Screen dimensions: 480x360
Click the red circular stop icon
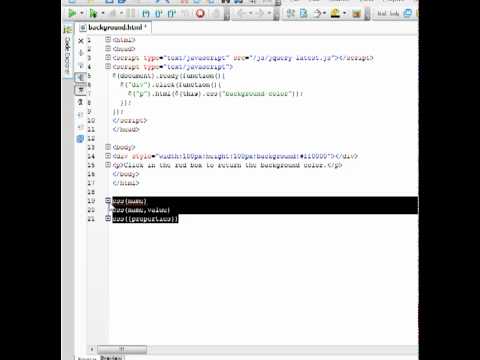coord(200,13)
